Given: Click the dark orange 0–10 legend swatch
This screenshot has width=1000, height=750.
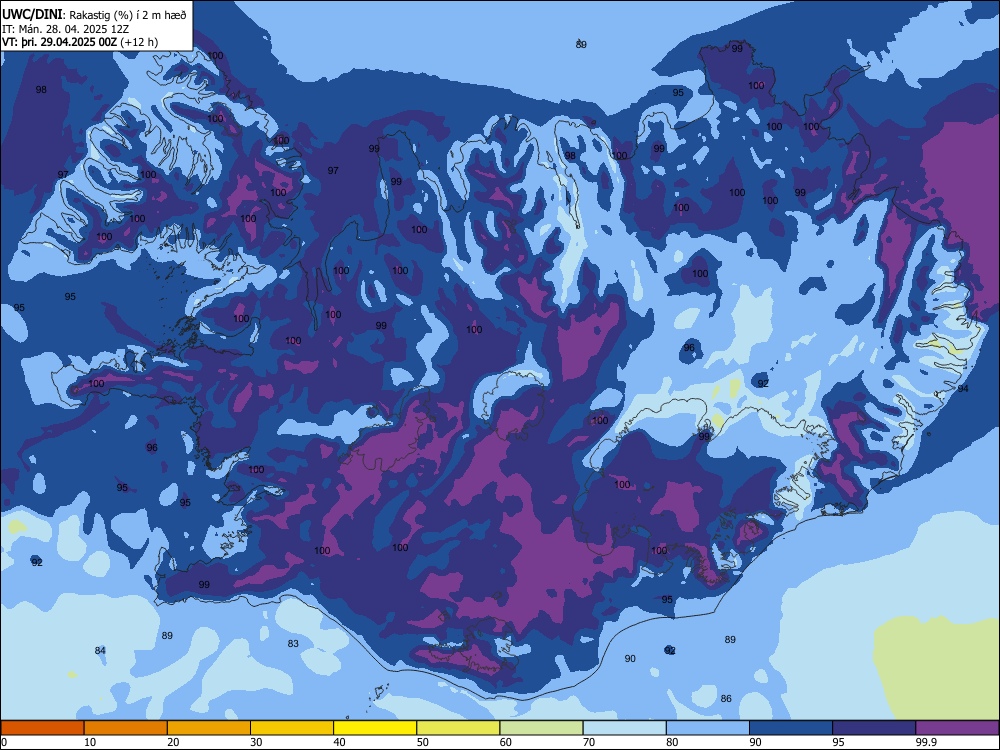Looking at the screenshot, I should (42, 728).
